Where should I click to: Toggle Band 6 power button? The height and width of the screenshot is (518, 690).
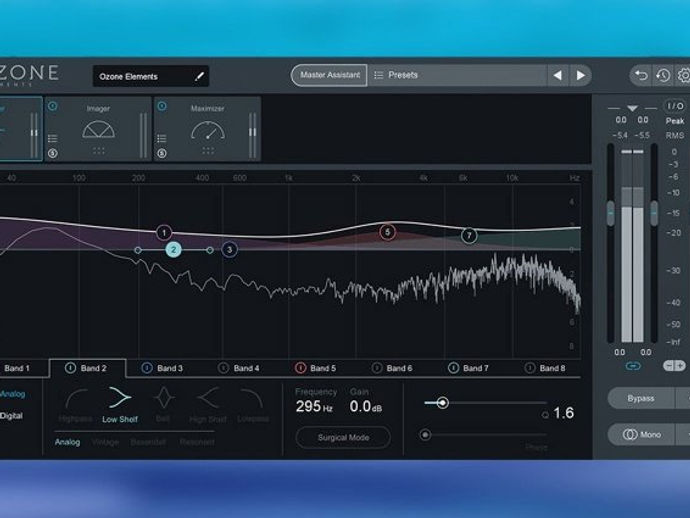pos(377,368)
